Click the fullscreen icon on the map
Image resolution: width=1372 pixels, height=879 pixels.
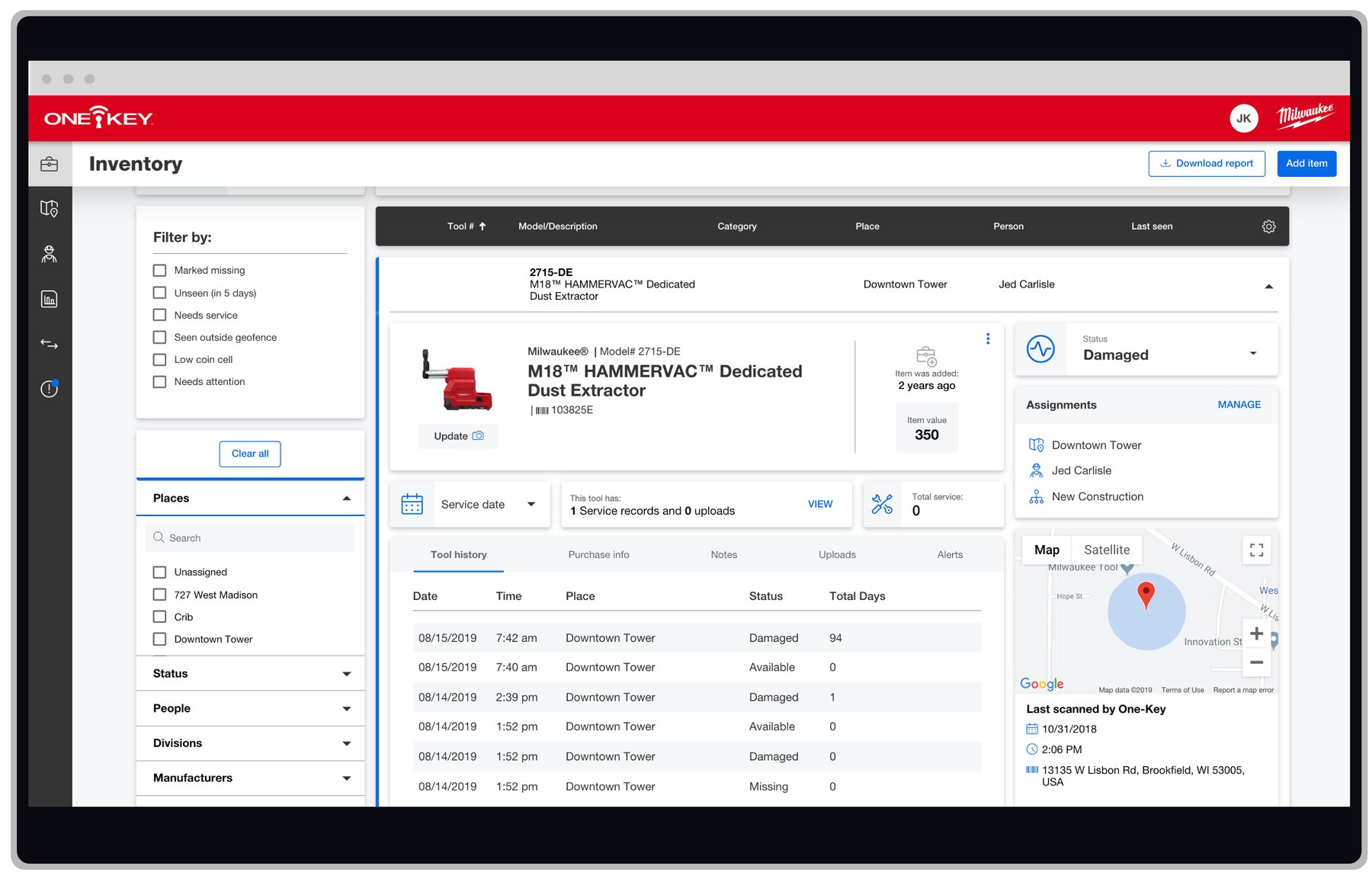[1256, 550]
